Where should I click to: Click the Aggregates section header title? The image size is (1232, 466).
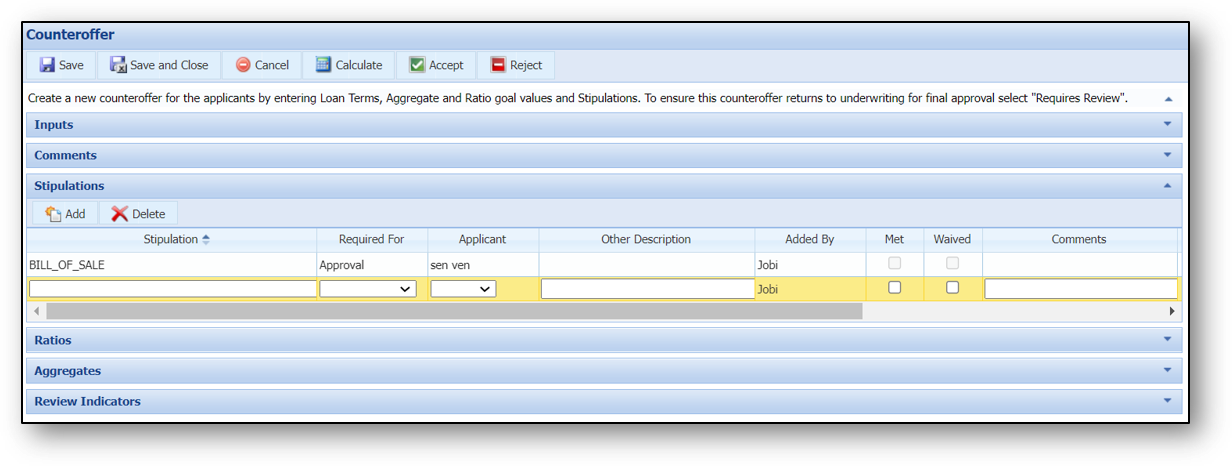pos(67,371)
